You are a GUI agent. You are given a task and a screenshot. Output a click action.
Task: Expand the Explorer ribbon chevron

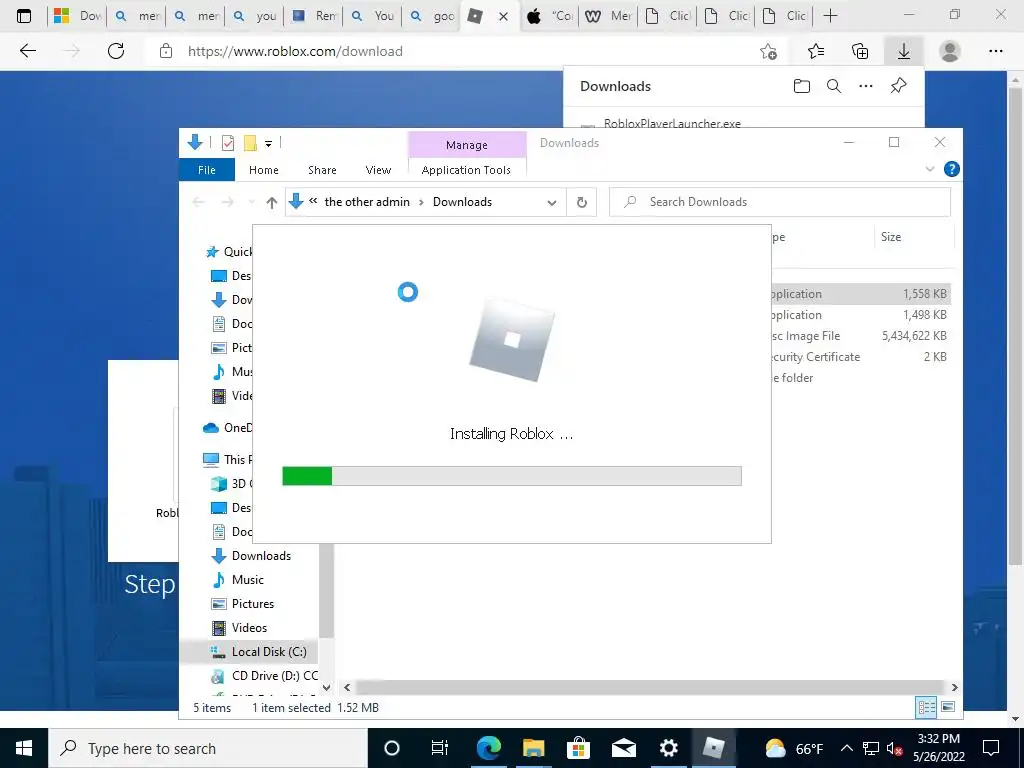tap(930, 170)
